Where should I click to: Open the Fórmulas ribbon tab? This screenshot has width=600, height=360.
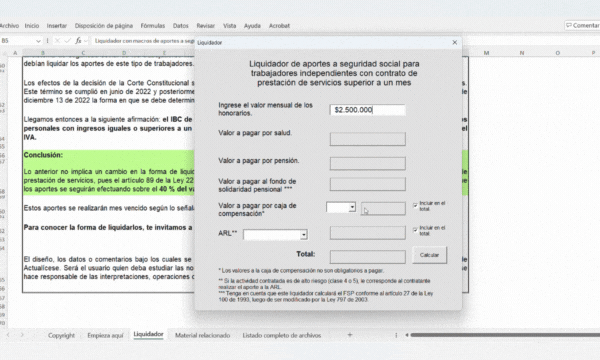tap(153, 26)
